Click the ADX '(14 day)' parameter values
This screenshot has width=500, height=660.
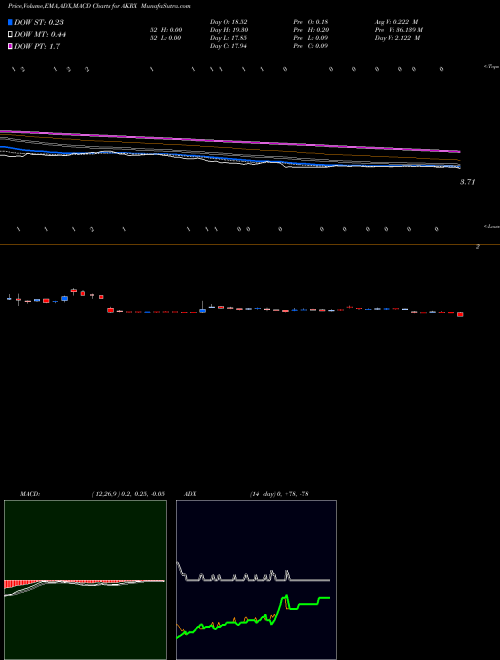(279, 494)
